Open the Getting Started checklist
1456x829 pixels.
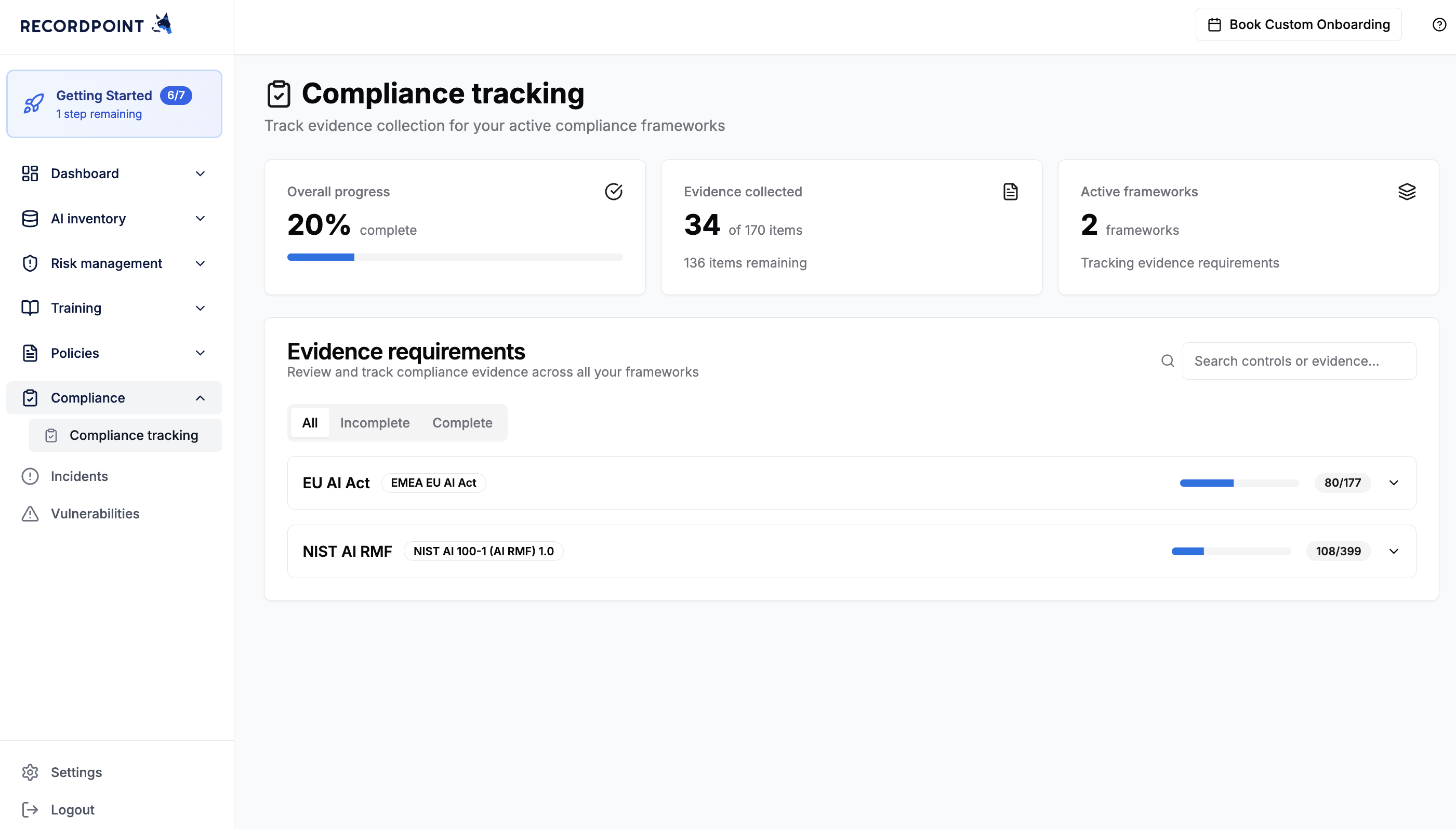[x=114, y=104]
